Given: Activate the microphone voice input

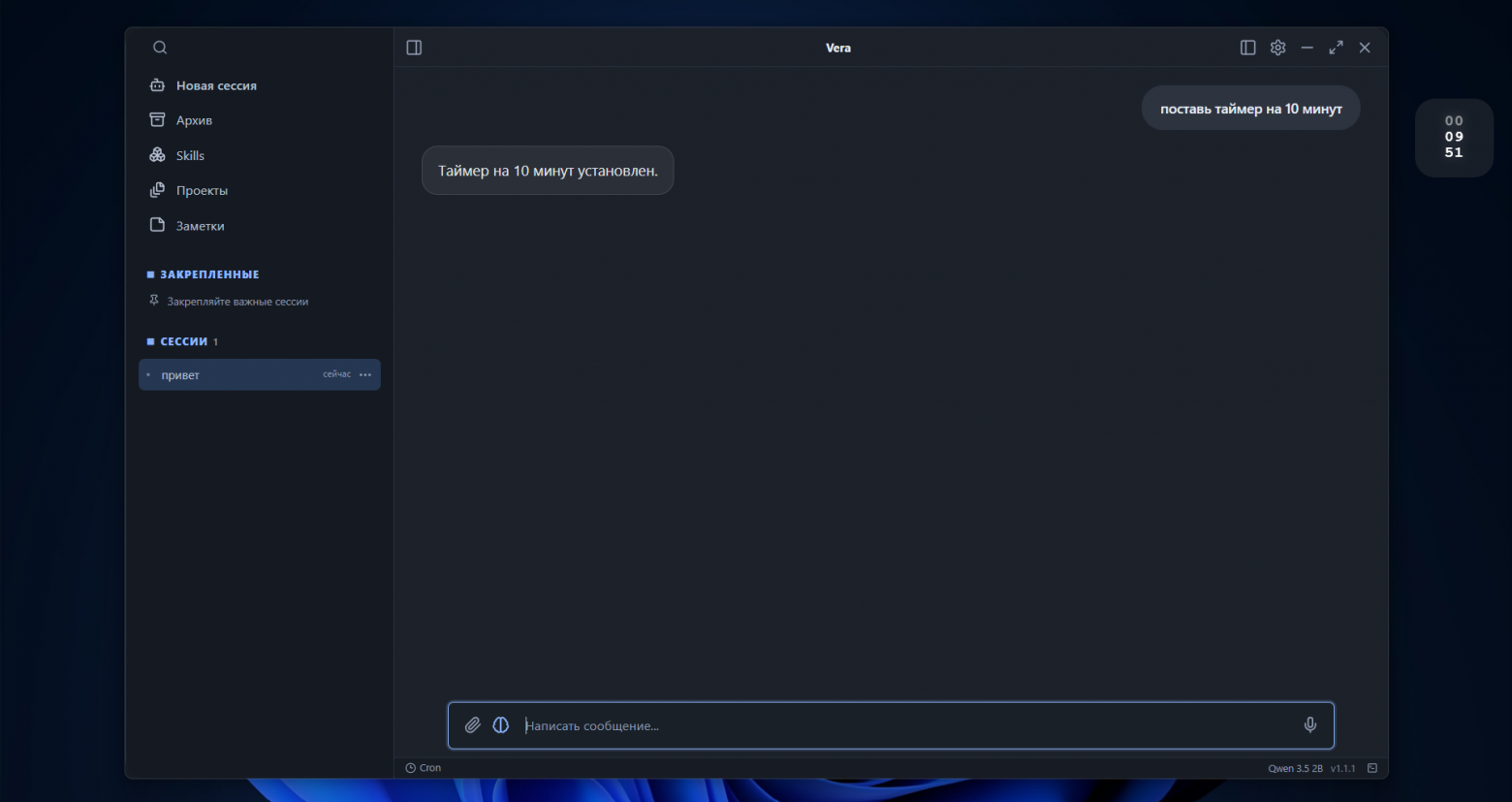Looking at the screenshot, I should pos(1310,725).
